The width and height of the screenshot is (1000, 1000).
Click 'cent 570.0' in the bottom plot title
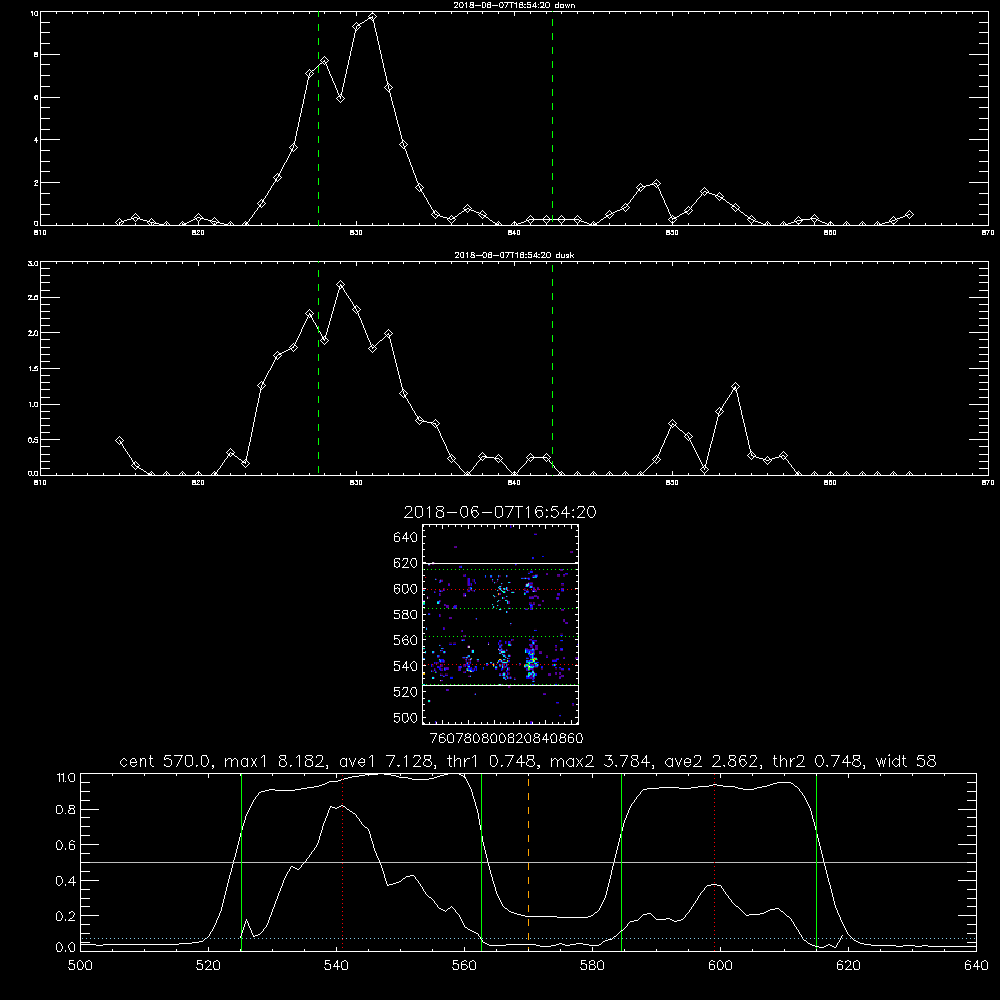(x=166, y=761)
